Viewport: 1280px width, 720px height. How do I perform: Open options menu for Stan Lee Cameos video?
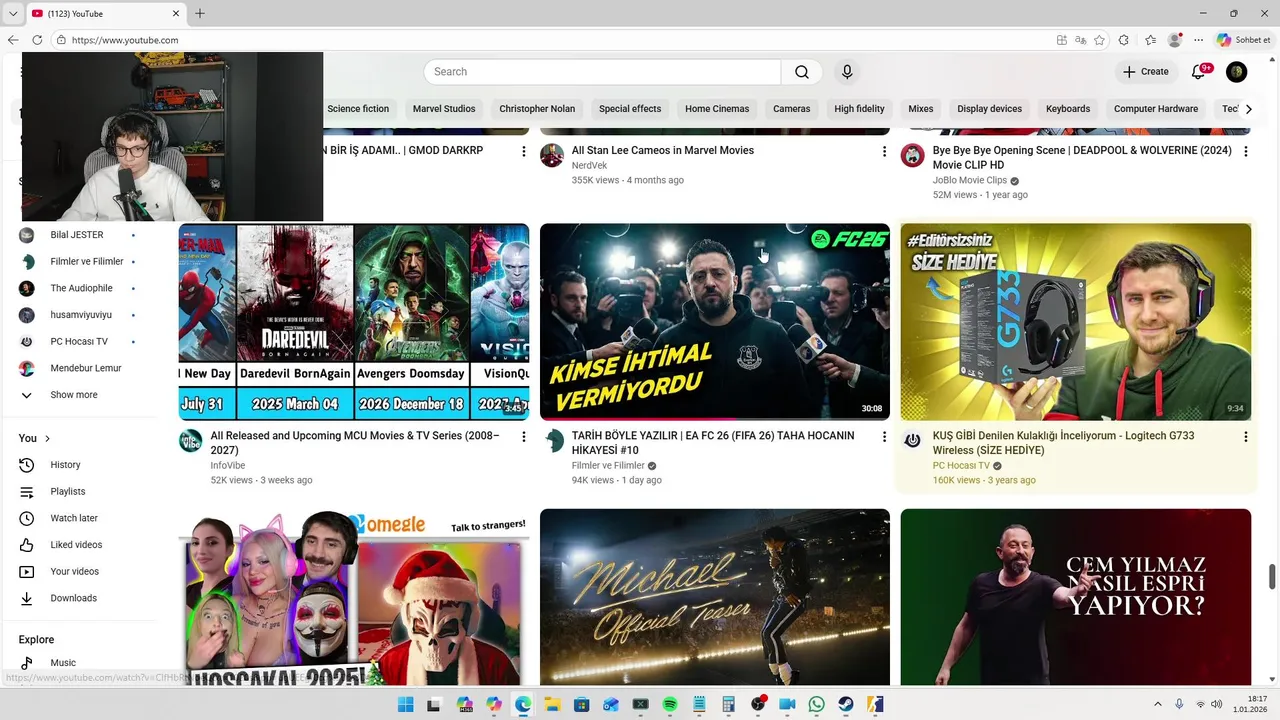[884, 152]
